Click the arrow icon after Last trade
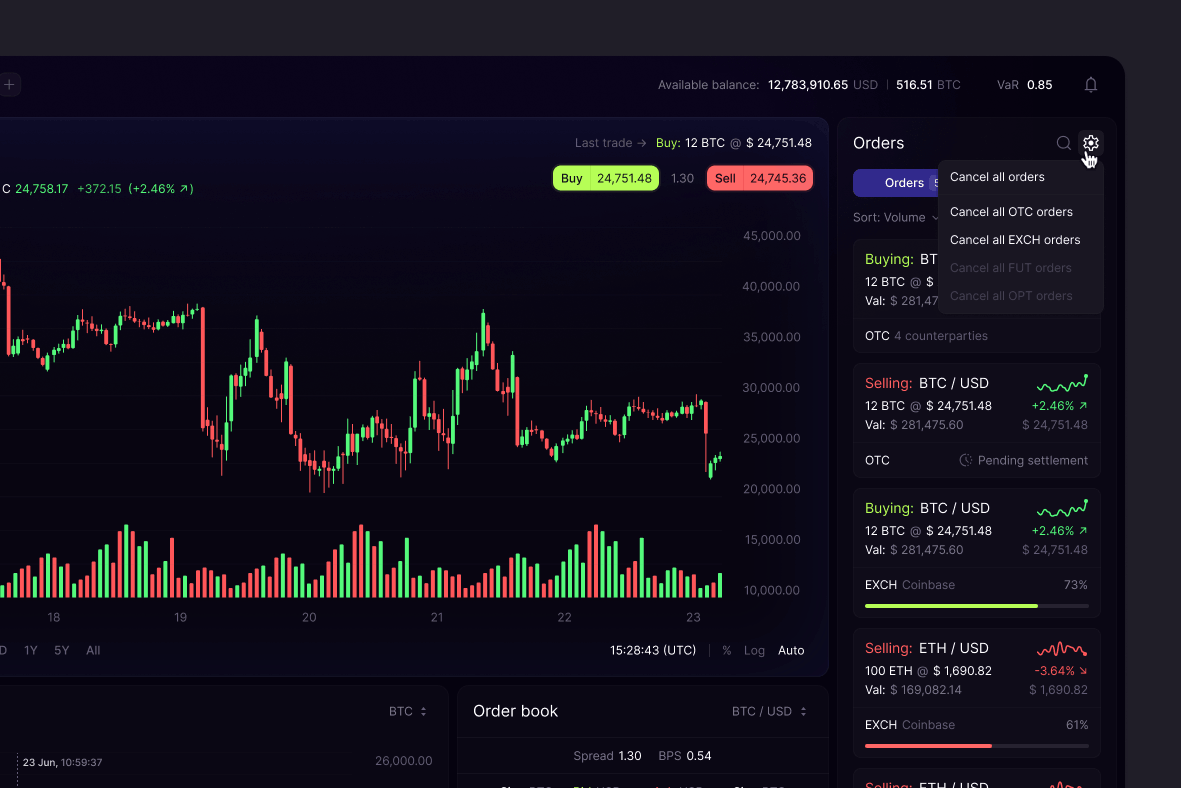The width and height of the screenshot is (1181, 788). point(642,143)
